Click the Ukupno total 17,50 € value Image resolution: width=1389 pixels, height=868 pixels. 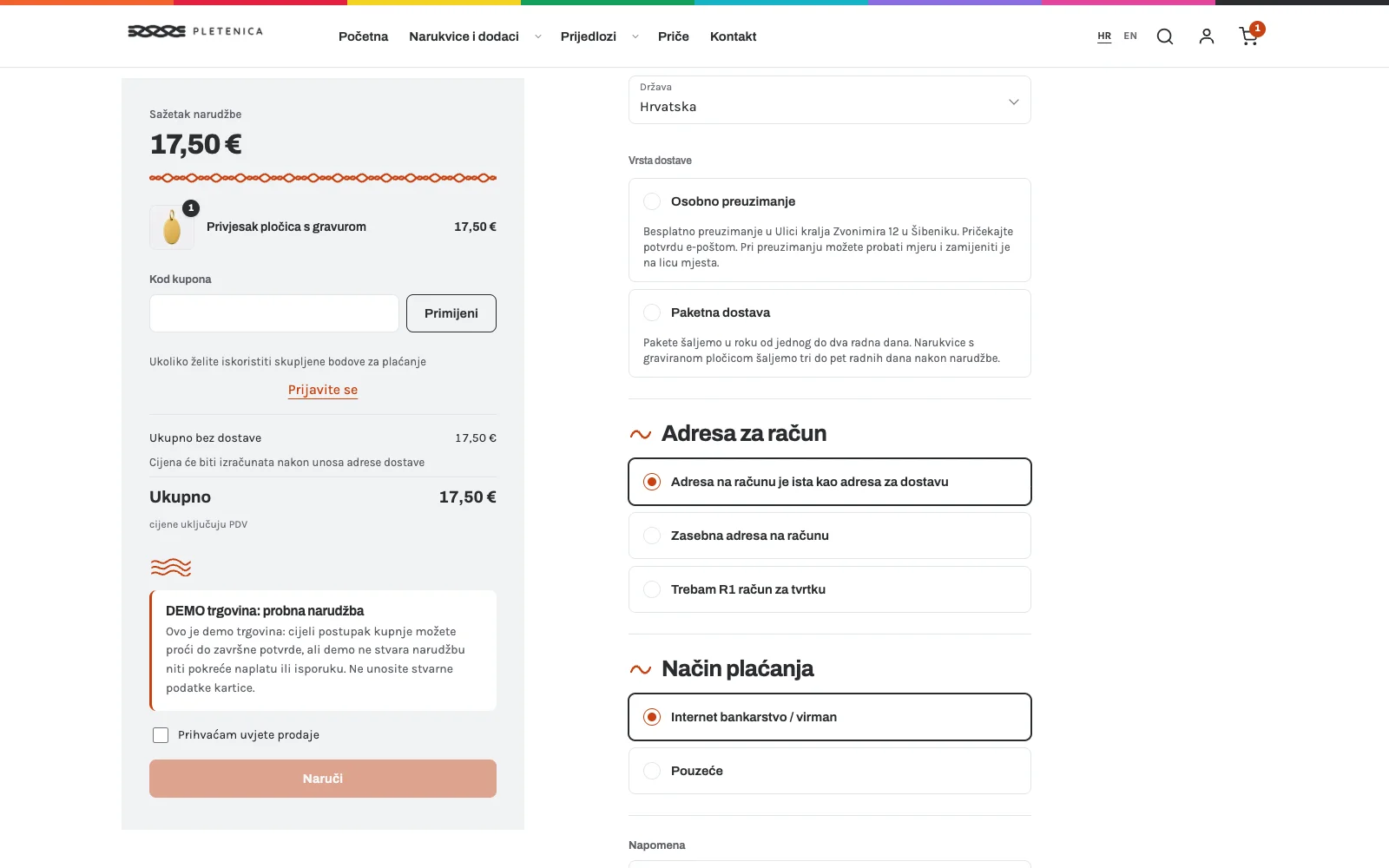coord(468,497)
